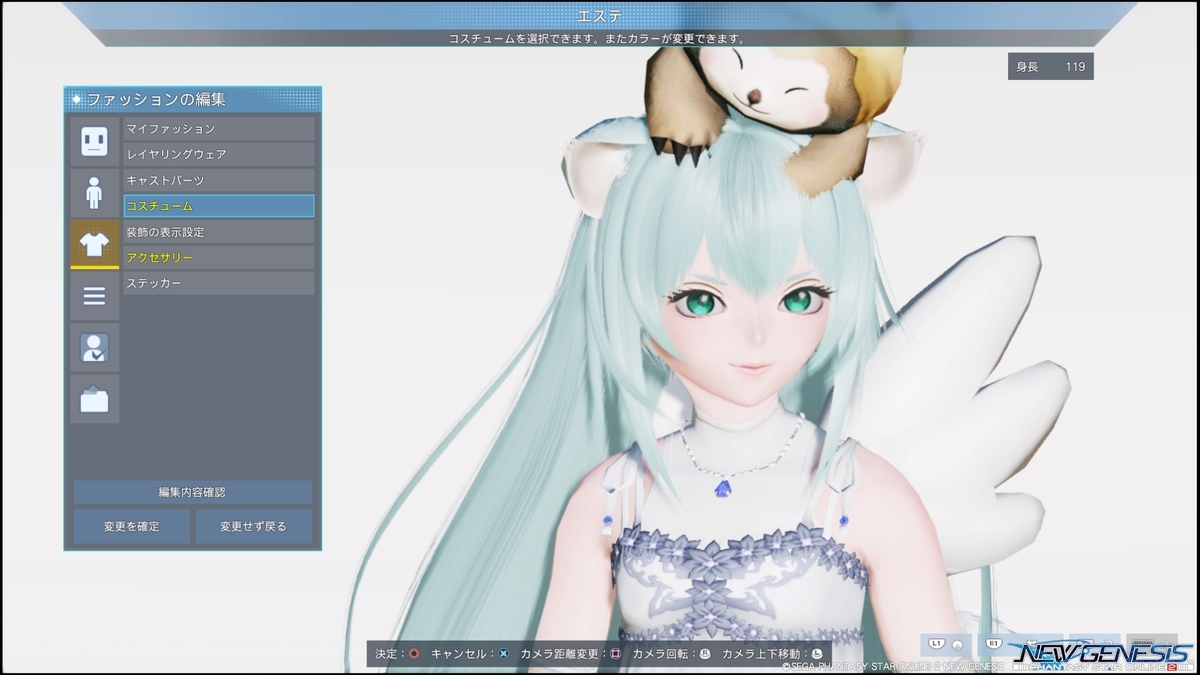The width and height of the screenshot is (1200, 675).
Task: Open the character data checkmark icon
Action: point(94,348)
